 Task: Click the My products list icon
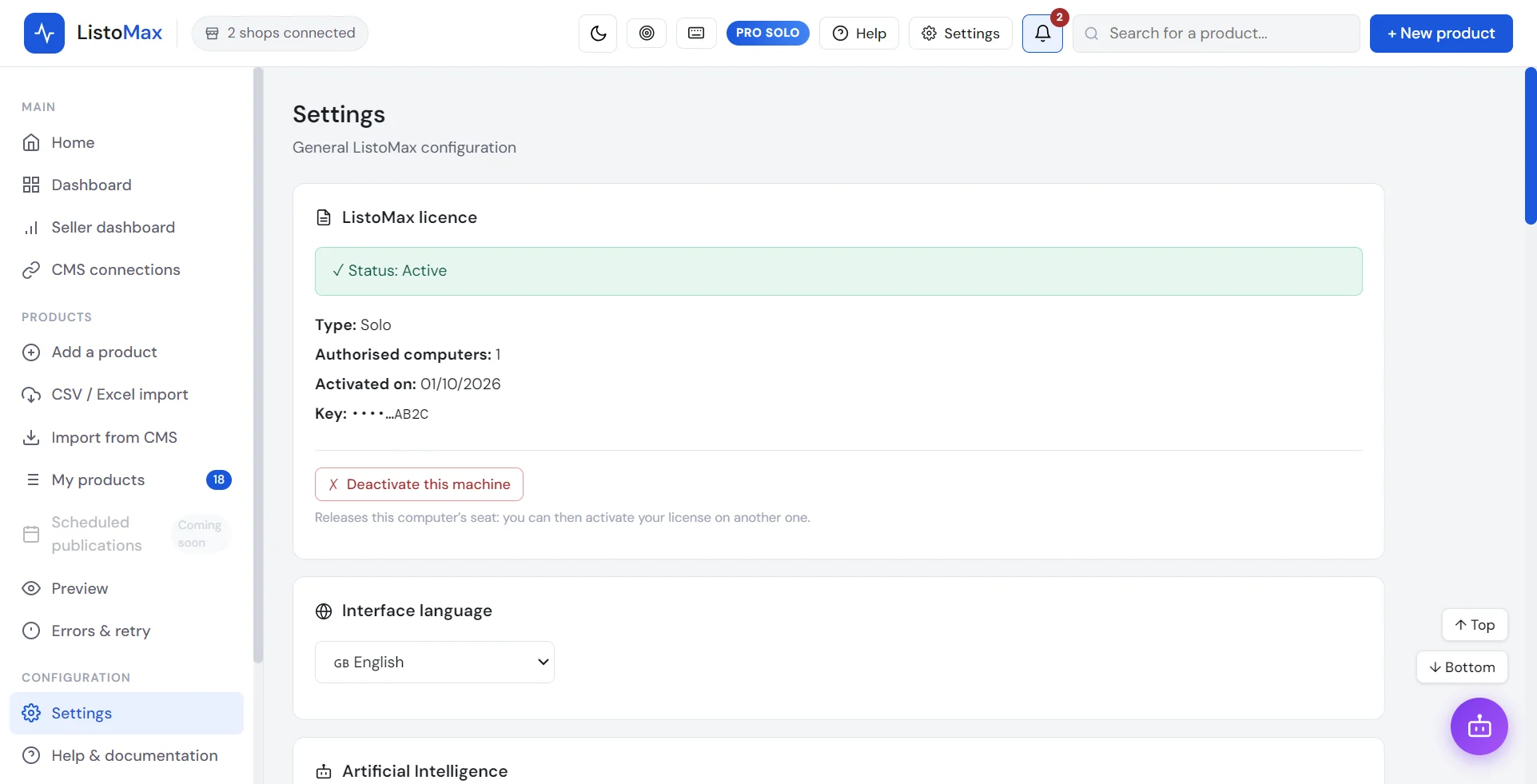click(33, 480)
